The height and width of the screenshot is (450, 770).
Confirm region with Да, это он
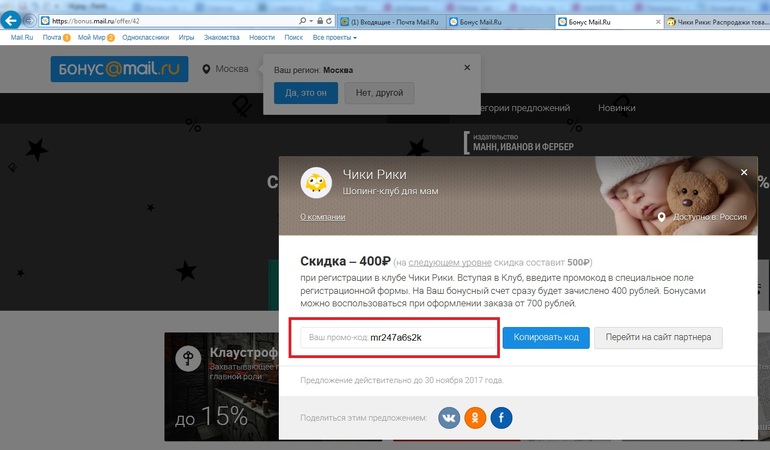(305, 94)
